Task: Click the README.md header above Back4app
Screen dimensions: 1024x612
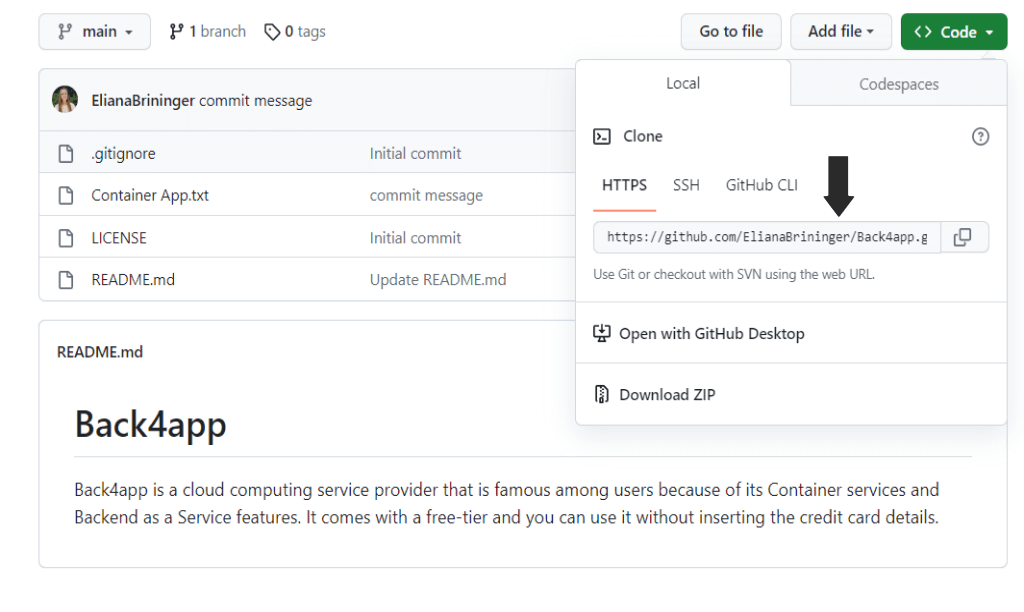Action: [100, 352]
